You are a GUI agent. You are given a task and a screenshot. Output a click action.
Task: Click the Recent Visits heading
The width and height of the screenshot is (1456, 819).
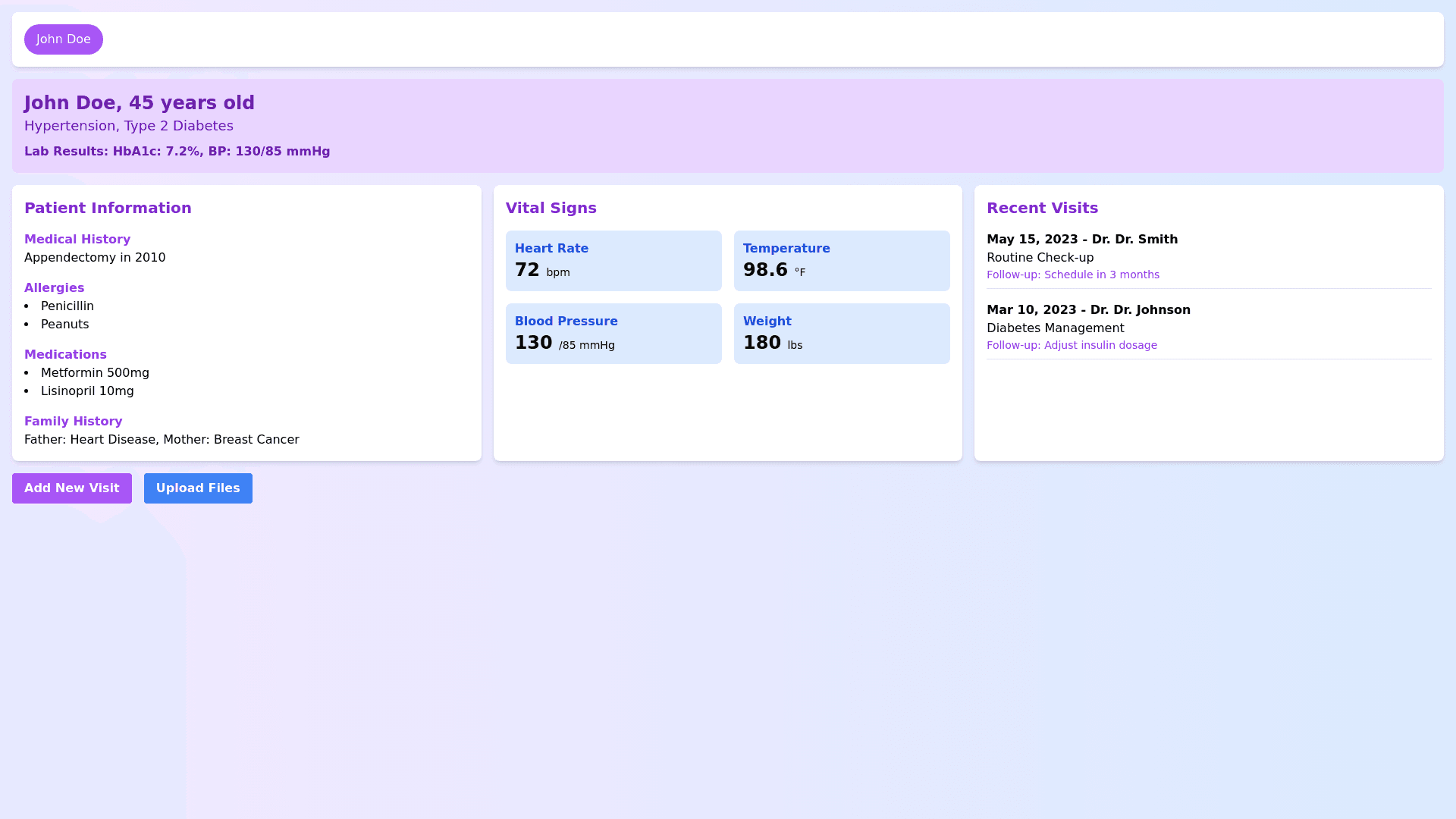(x=1042, y=208)
